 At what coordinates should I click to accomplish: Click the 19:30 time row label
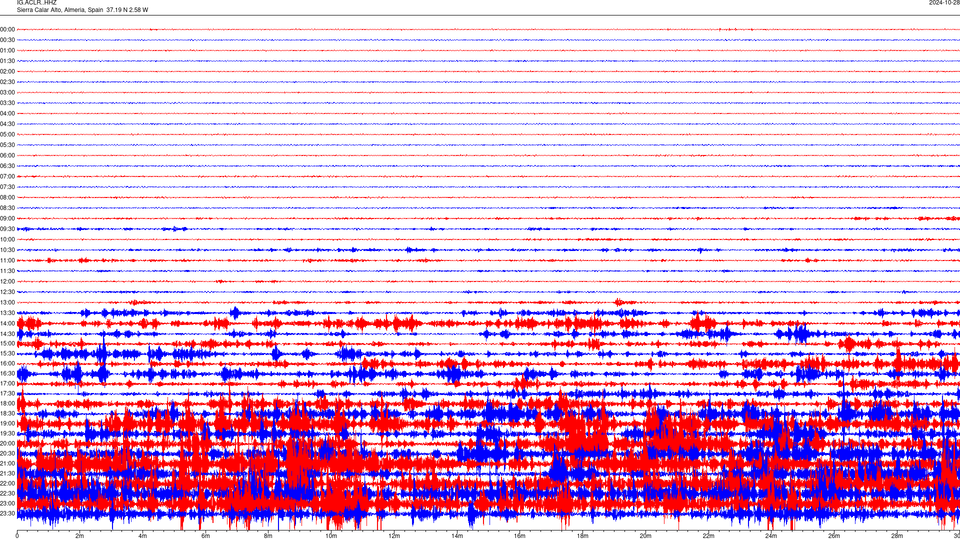click(7, 433)
